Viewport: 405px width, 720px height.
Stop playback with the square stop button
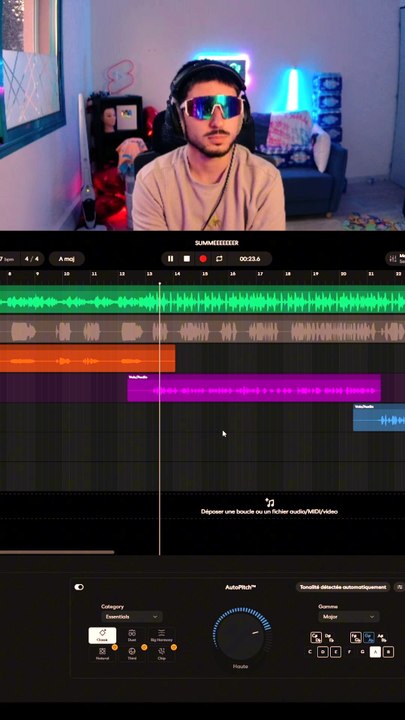pyautogui.click(x=187, y=259)
